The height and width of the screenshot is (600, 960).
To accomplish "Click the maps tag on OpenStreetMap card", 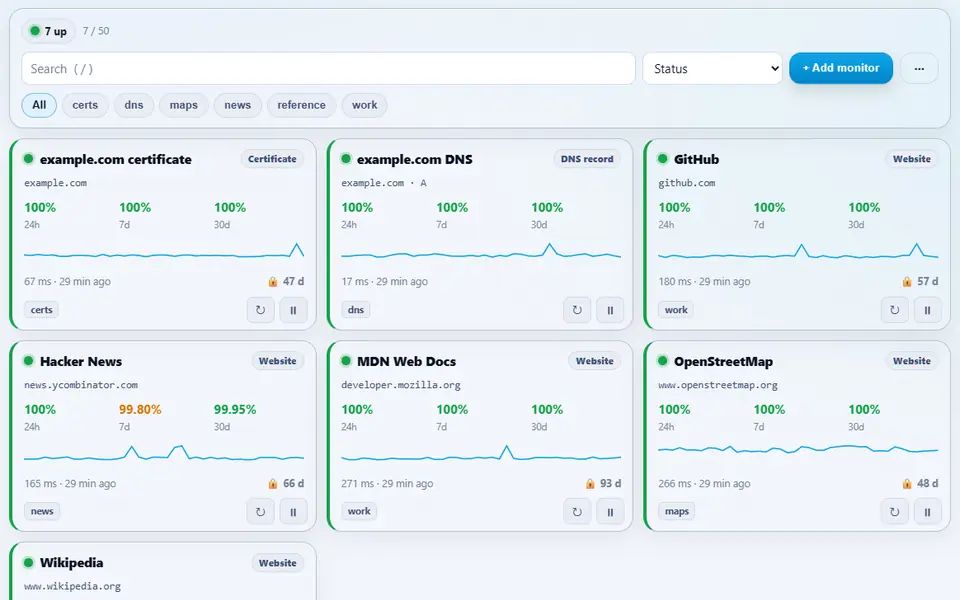I will coord(677,511).
